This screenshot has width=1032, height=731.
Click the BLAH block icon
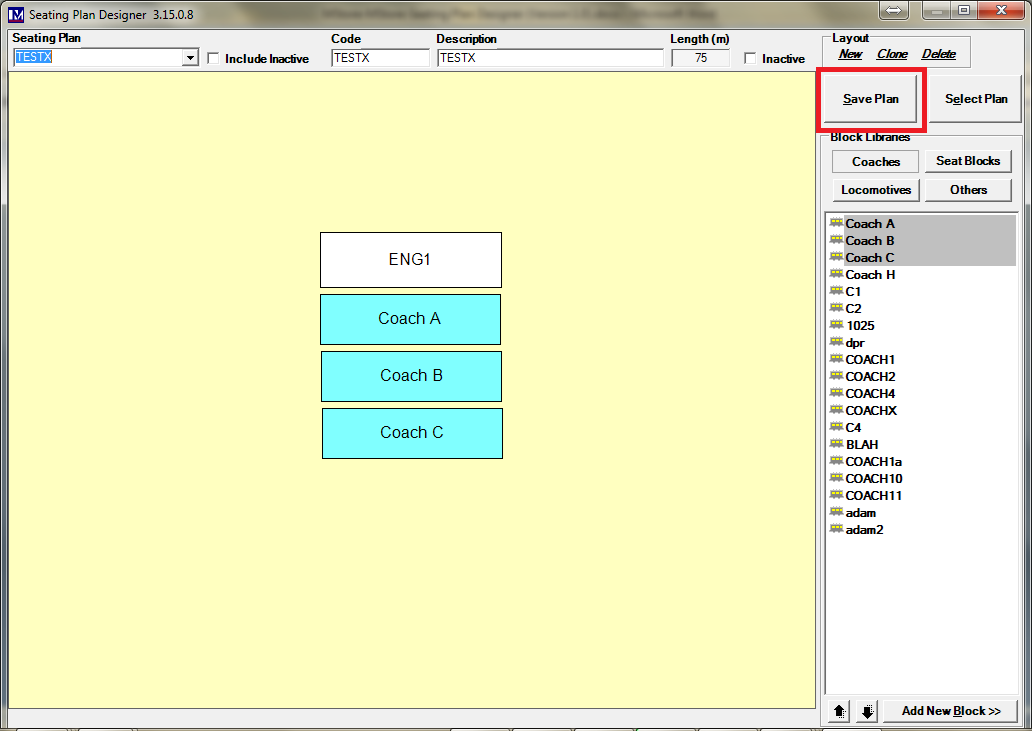pyautogui.click(x=837, y=444)
